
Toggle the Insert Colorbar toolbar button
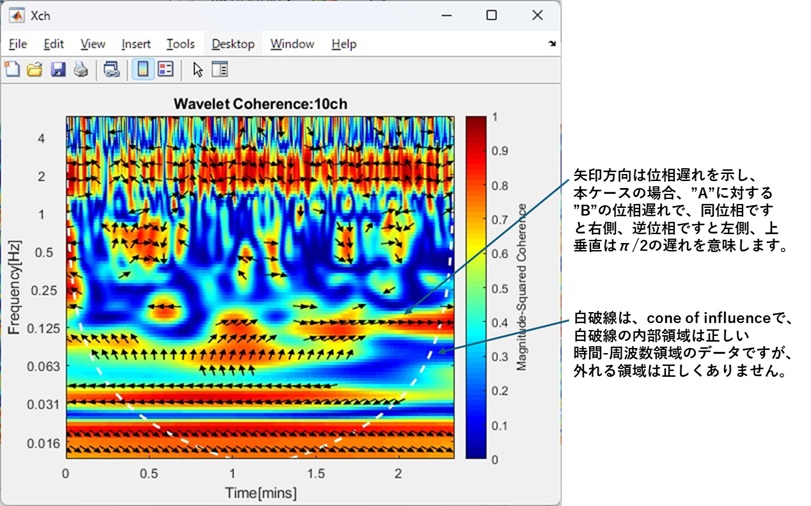click(142, 70)
